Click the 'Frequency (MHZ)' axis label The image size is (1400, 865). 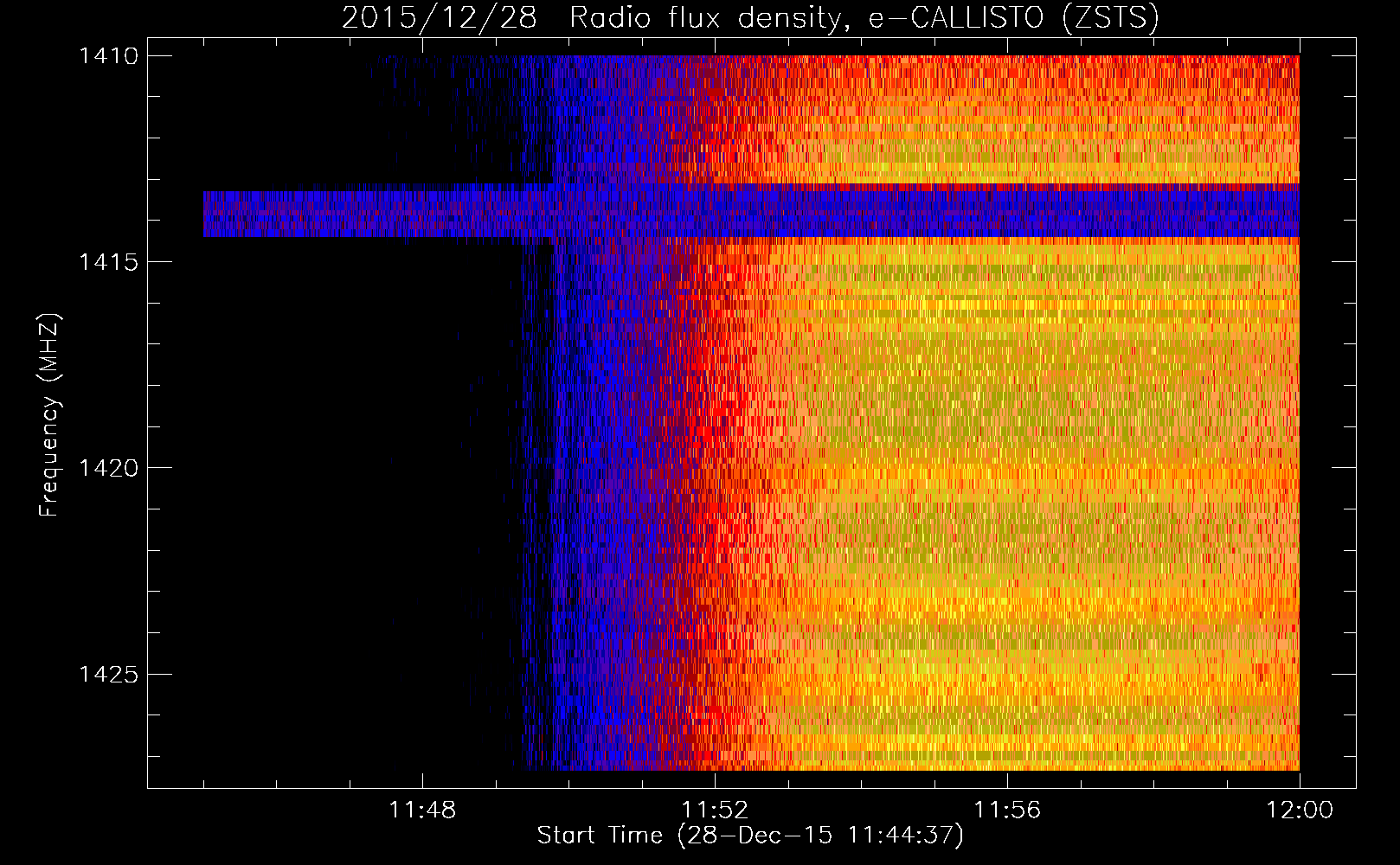tap(49, 415)
